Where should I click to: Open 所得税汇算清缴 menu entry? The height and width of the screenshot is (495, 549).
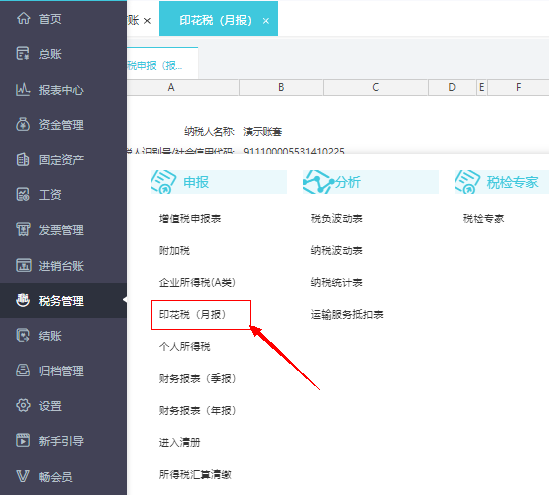pyautogui.click(x=195, y=474)
